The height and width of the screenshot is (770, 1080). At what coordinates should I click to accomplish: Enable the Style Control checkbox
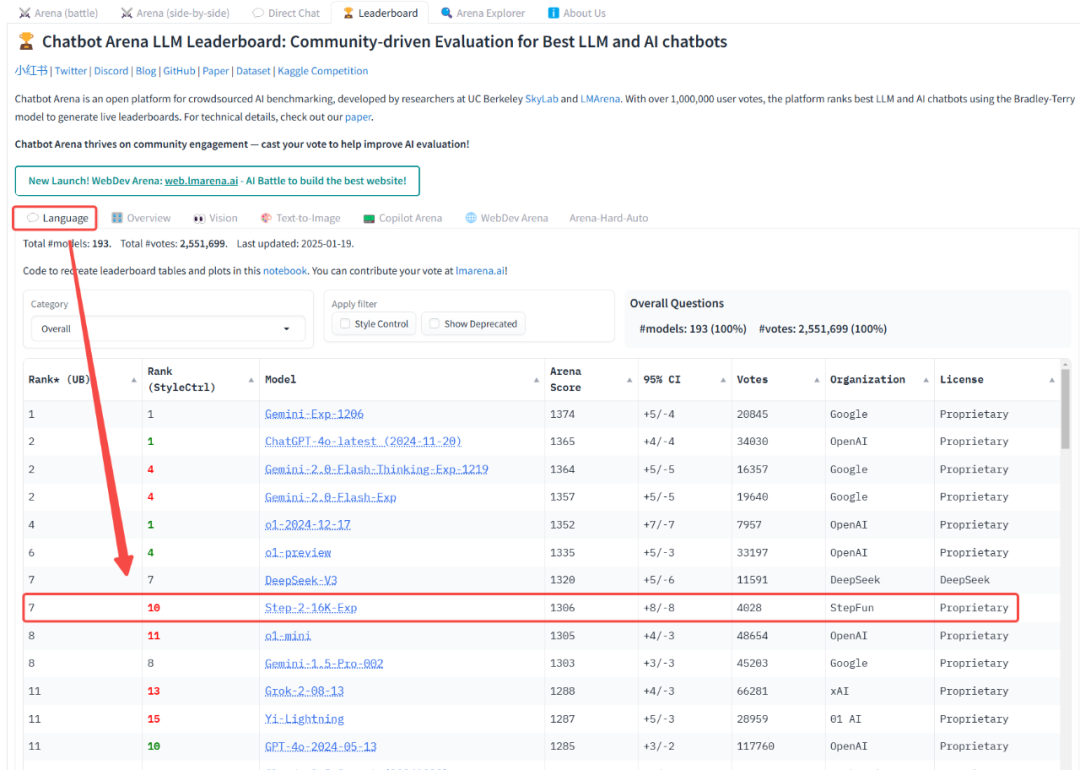pos(345,324)
